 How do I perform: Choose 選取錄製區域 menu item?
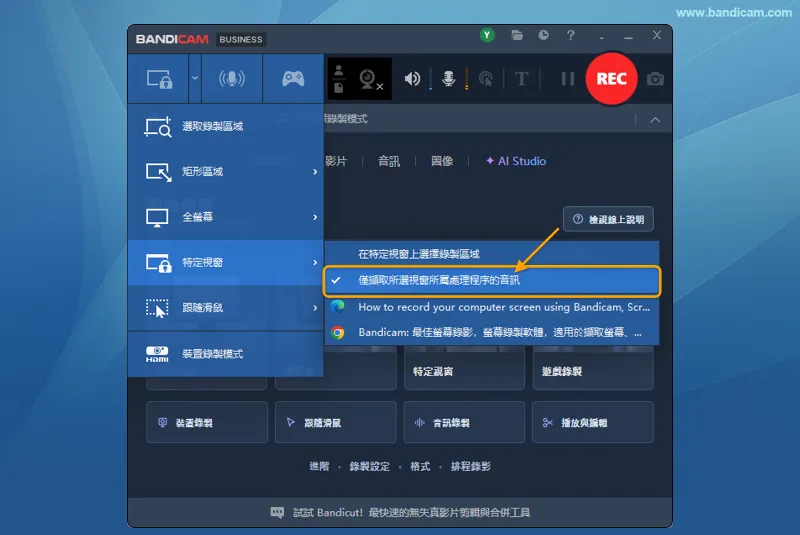(x=226, y=126)
